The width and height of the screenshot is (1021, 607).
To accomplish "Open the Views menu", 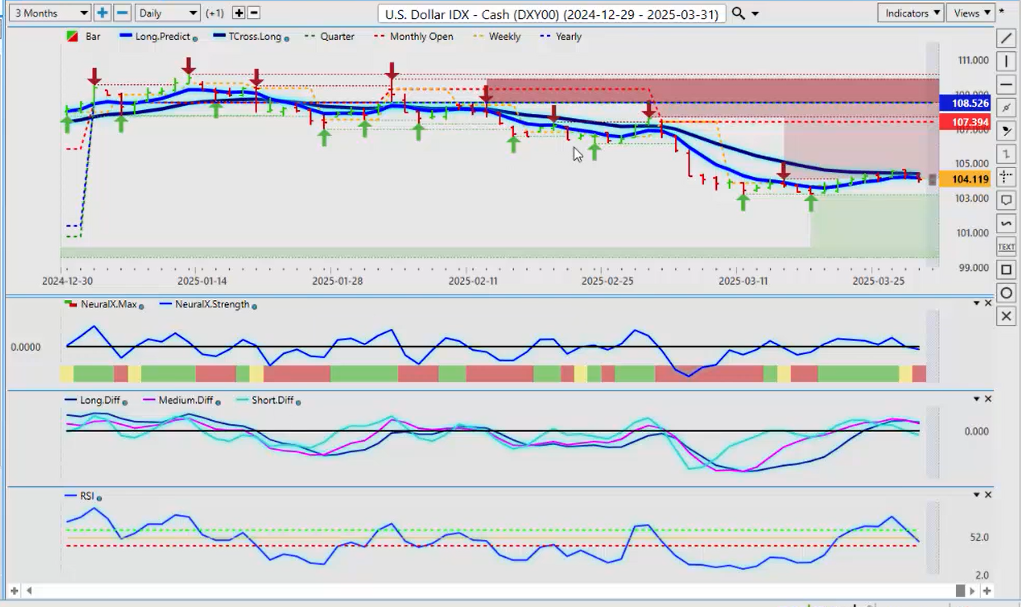I will [972, 13].
